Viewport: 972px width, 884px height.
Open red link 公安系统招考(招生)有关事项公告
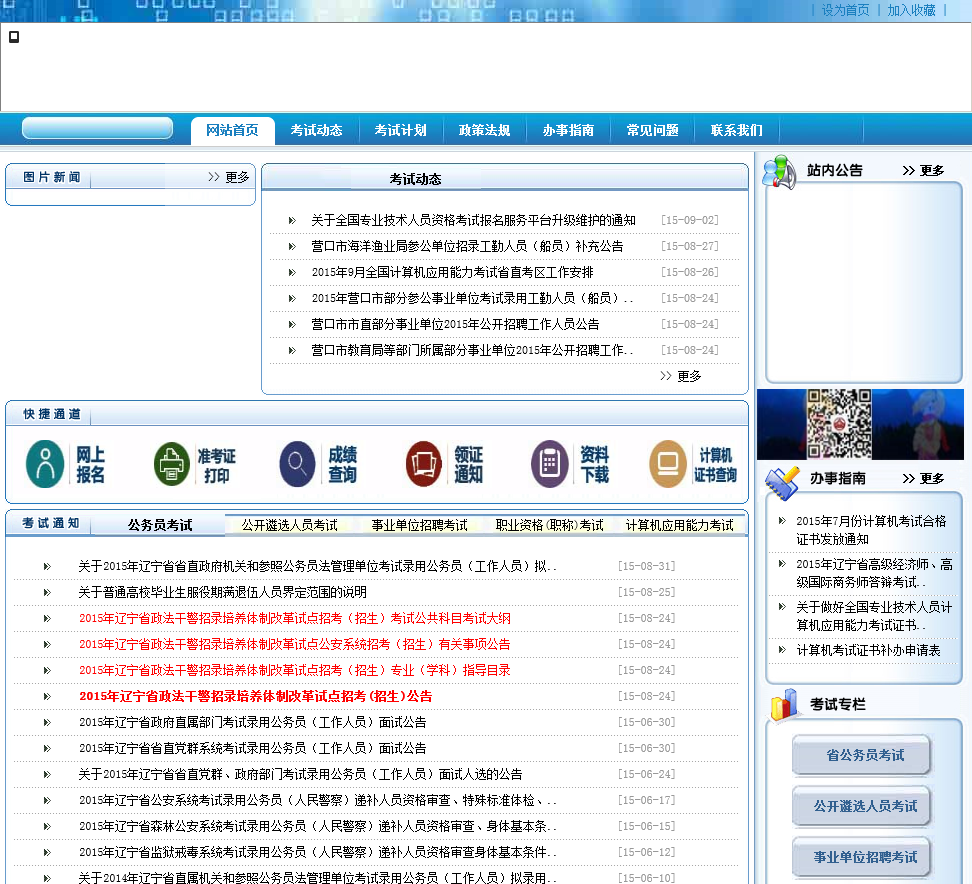point(295,644)
